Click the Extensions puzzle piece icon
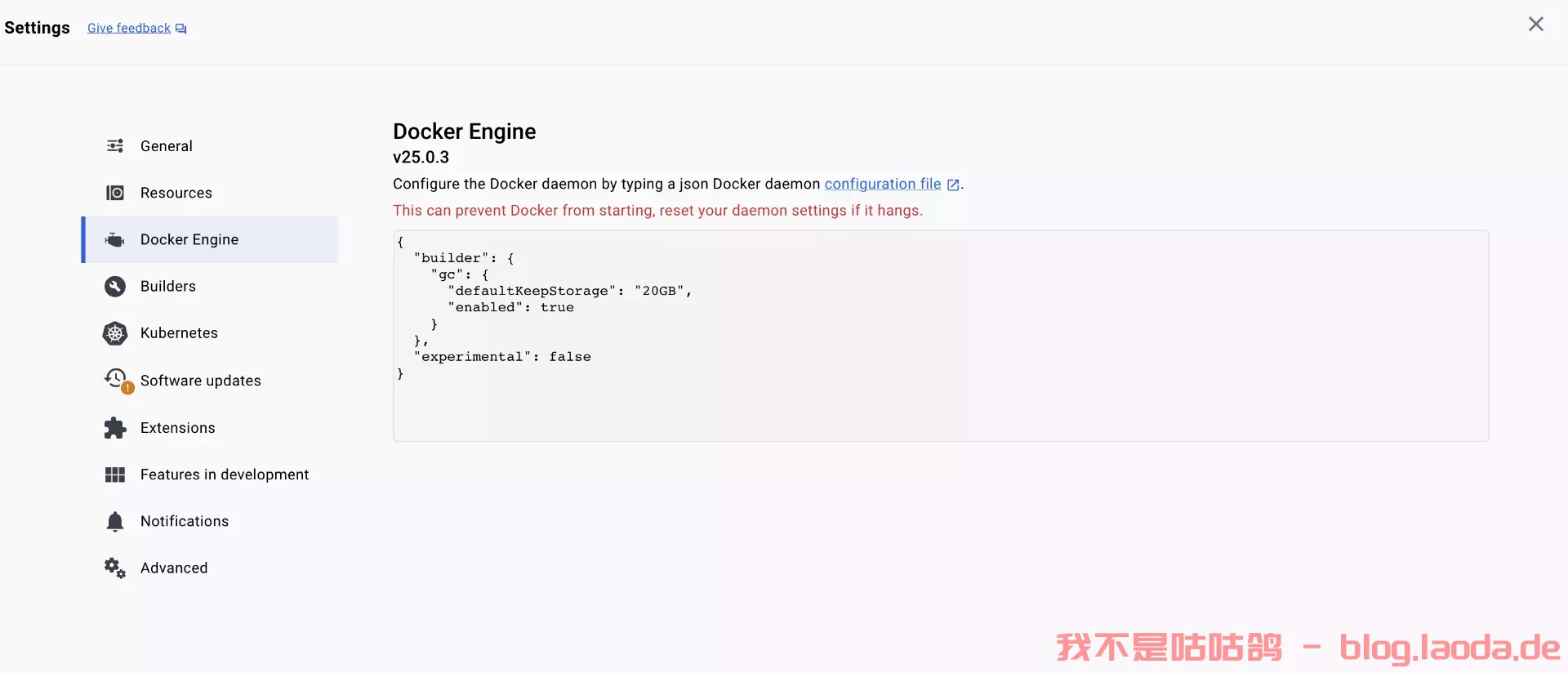 (115, 428)
